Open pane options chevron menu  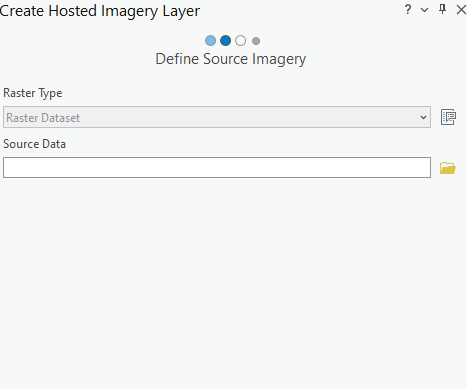pyautogui.click(x=424, y=10)
